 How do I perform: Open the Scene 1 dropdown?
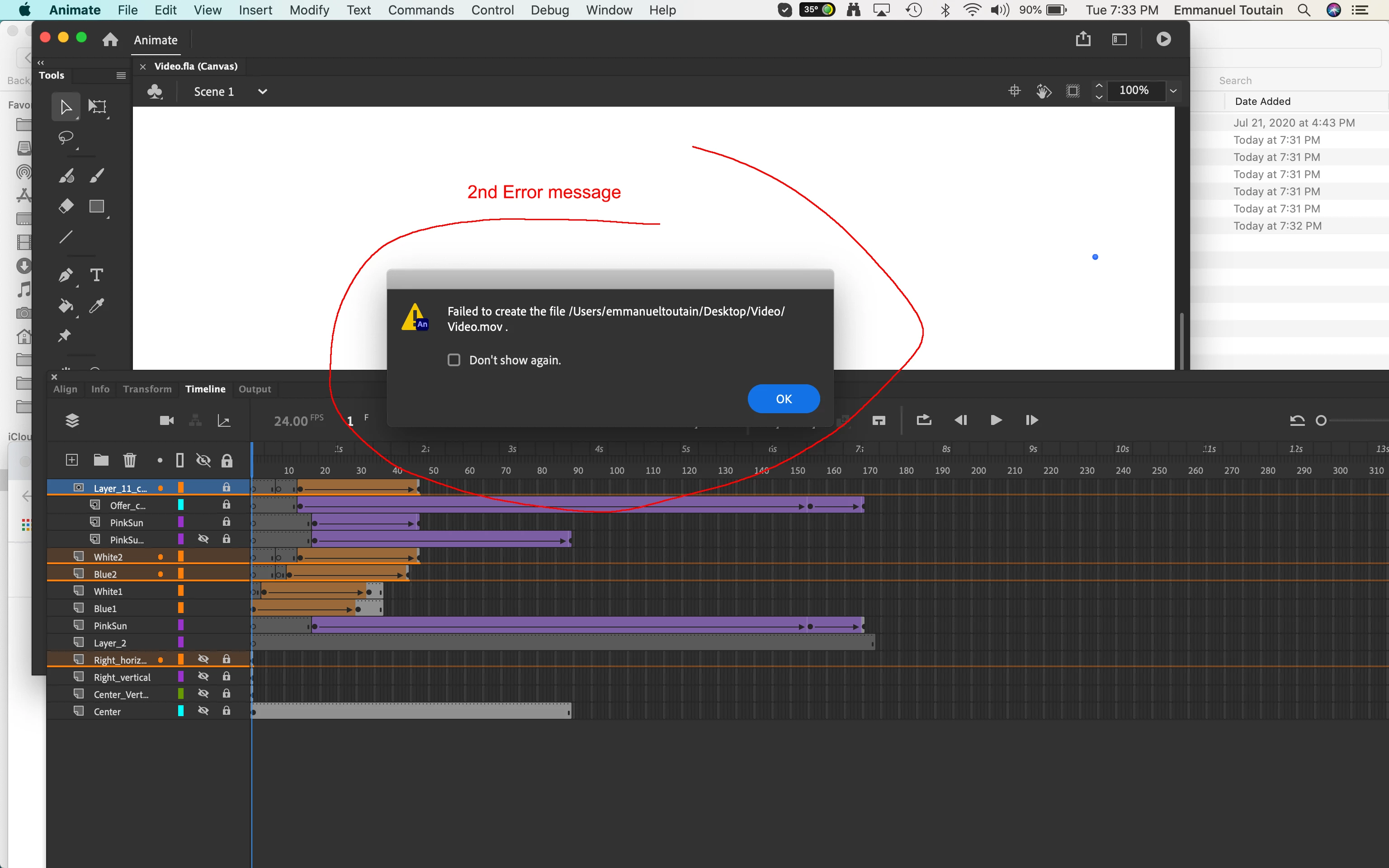262,92
